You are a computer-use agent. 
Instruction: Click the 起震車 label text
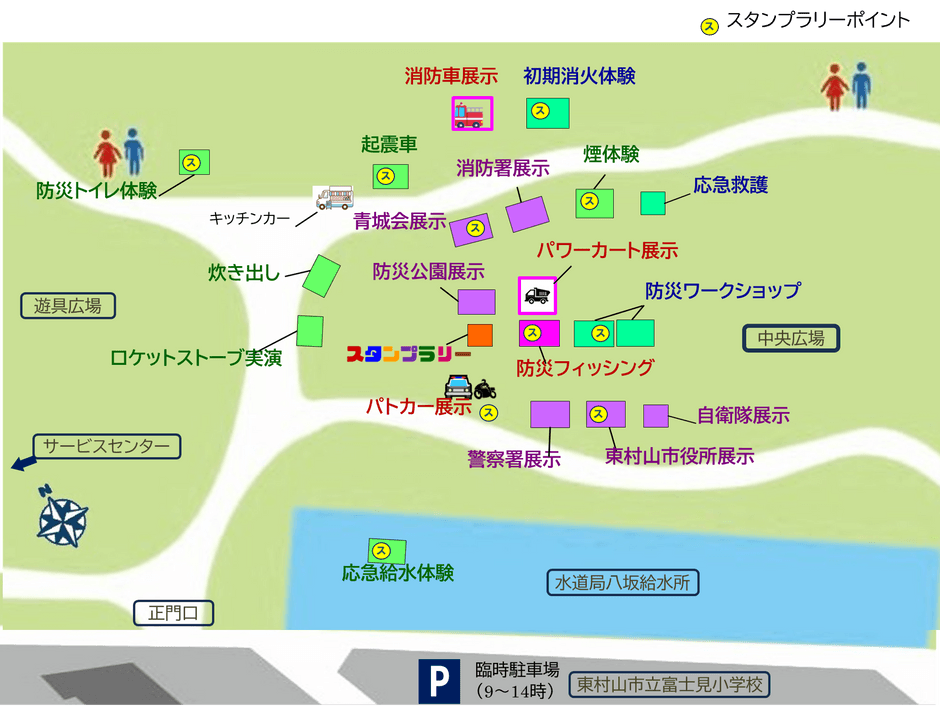coord(388,144)
